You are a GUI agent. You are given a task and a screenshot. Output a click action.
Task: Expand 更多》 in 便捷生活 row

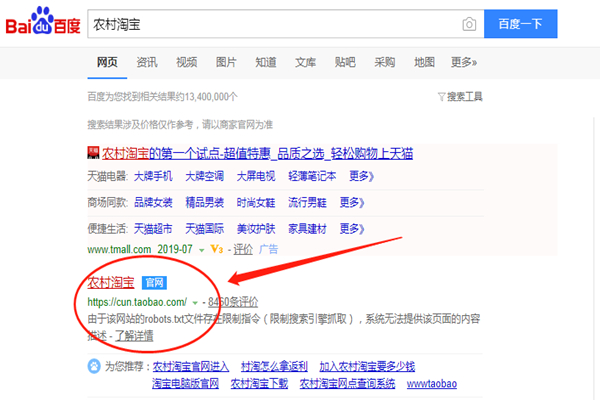[x=352, y=229]
